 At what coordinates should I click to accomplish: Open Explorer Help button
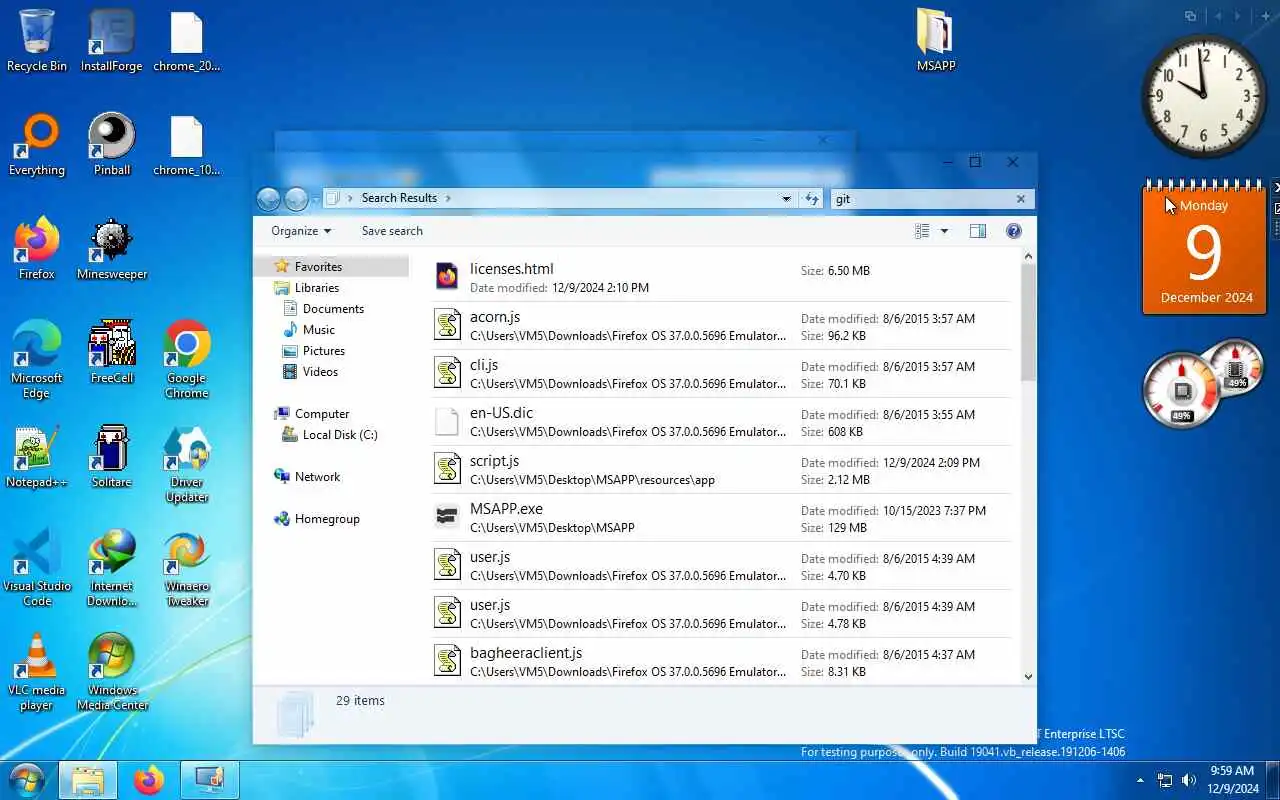1014,231
